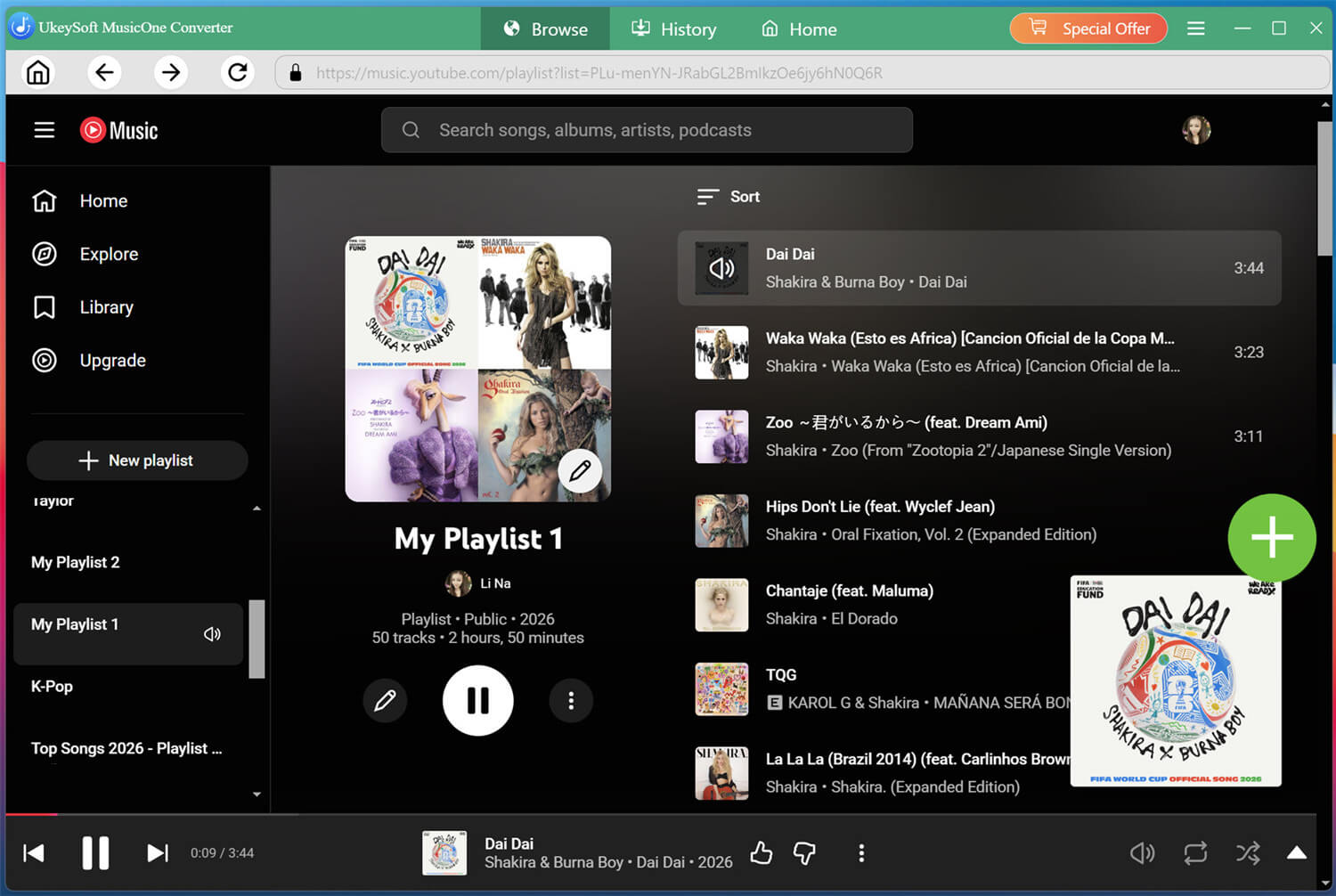Image resolution: width=1336 pixels, height=896 pixels.
Task: Switch to the Browse tab
Action: (545, 29)
